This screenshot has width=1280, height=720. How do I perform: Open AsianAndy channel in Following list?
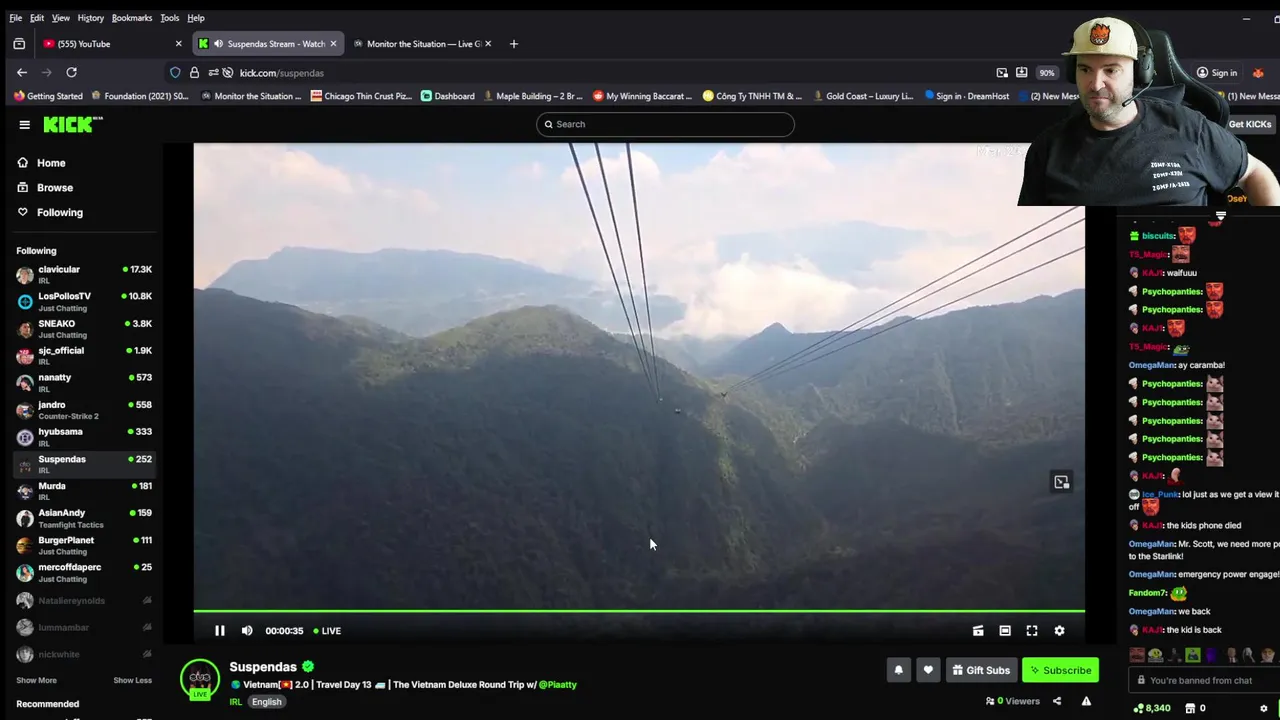tap(84, 518)
